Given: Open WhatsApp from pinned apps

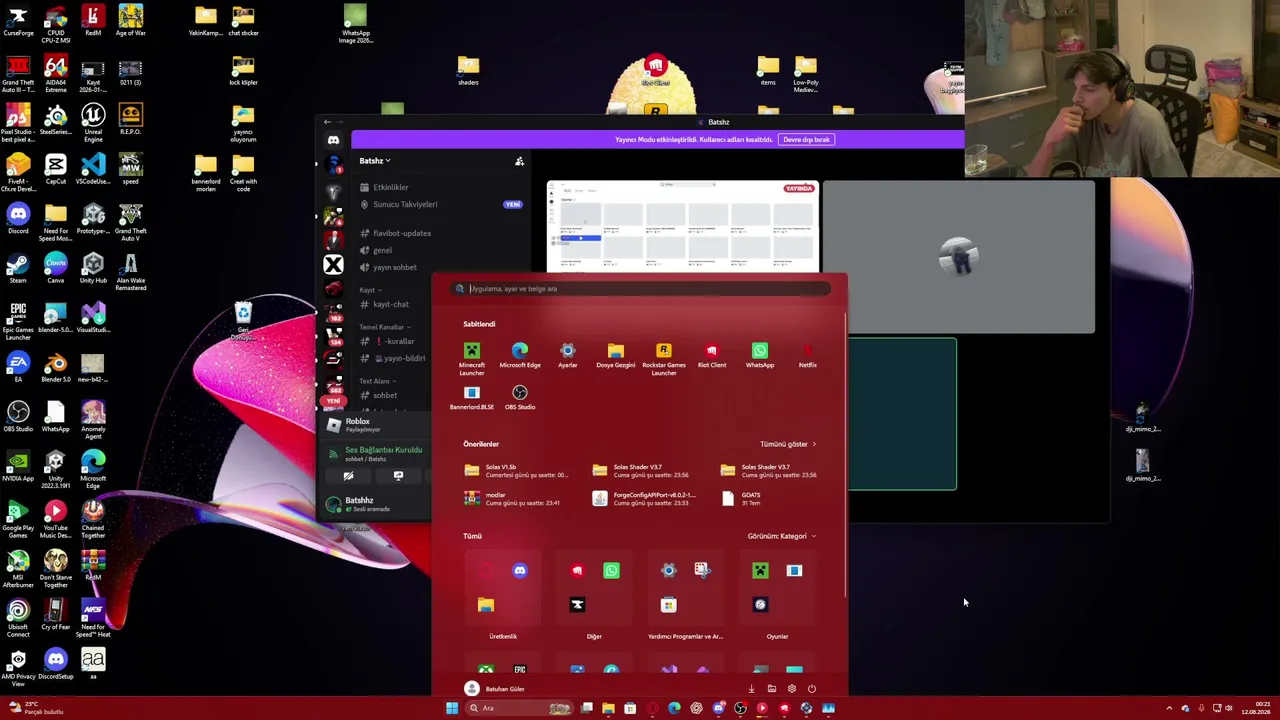Looking at the screenshot, I should (760, 355).
